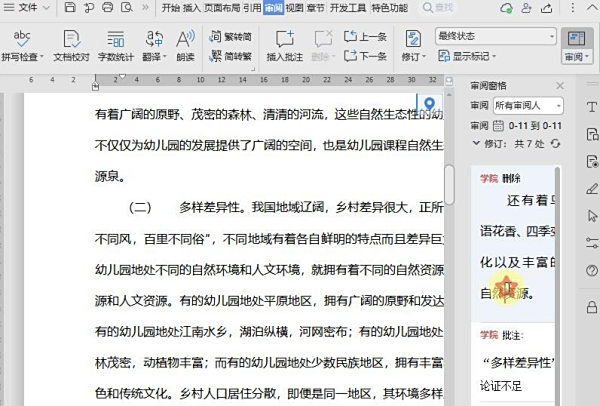
Task: Select the 学院 批注 comment card
Action: (x=512, y=362)
